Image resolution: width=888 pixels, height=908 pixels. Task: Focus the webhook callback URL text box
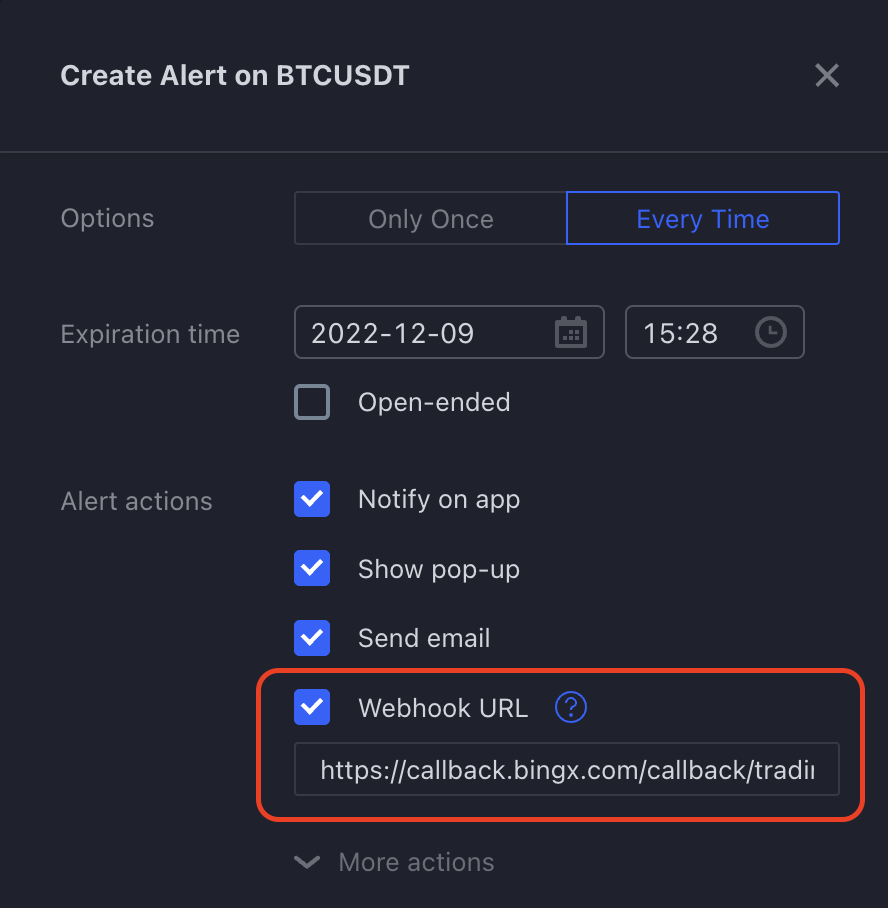tap(566, 770)
